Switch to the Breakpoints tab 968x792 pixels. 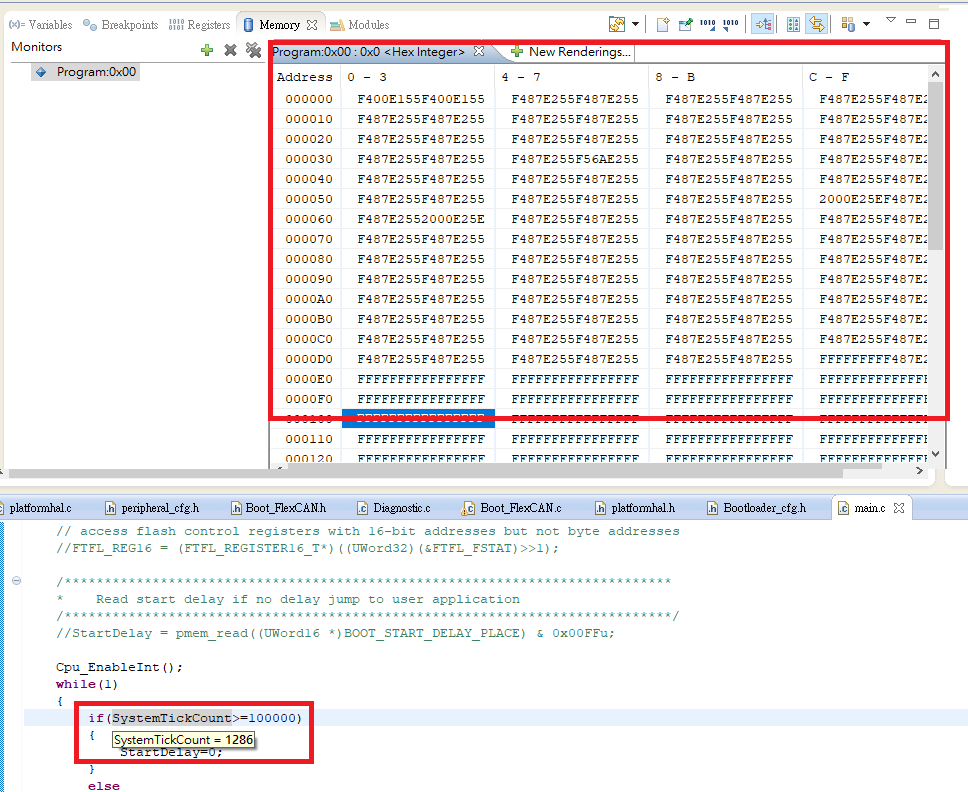(x=121, y=25)
